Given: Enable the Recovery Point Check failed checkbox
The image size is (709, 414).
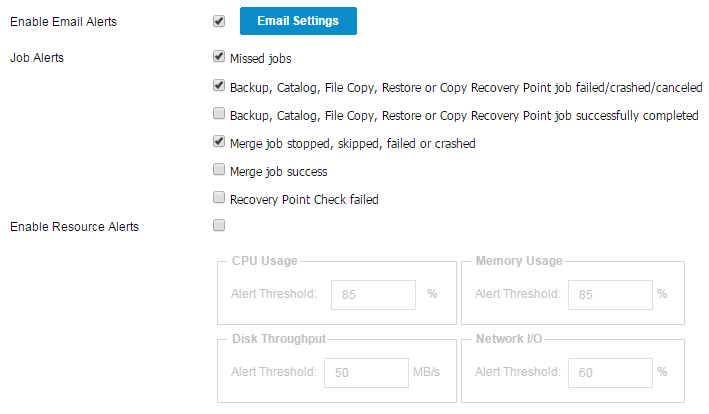Looking at the screenshot, I should click(x=219, y=197).
